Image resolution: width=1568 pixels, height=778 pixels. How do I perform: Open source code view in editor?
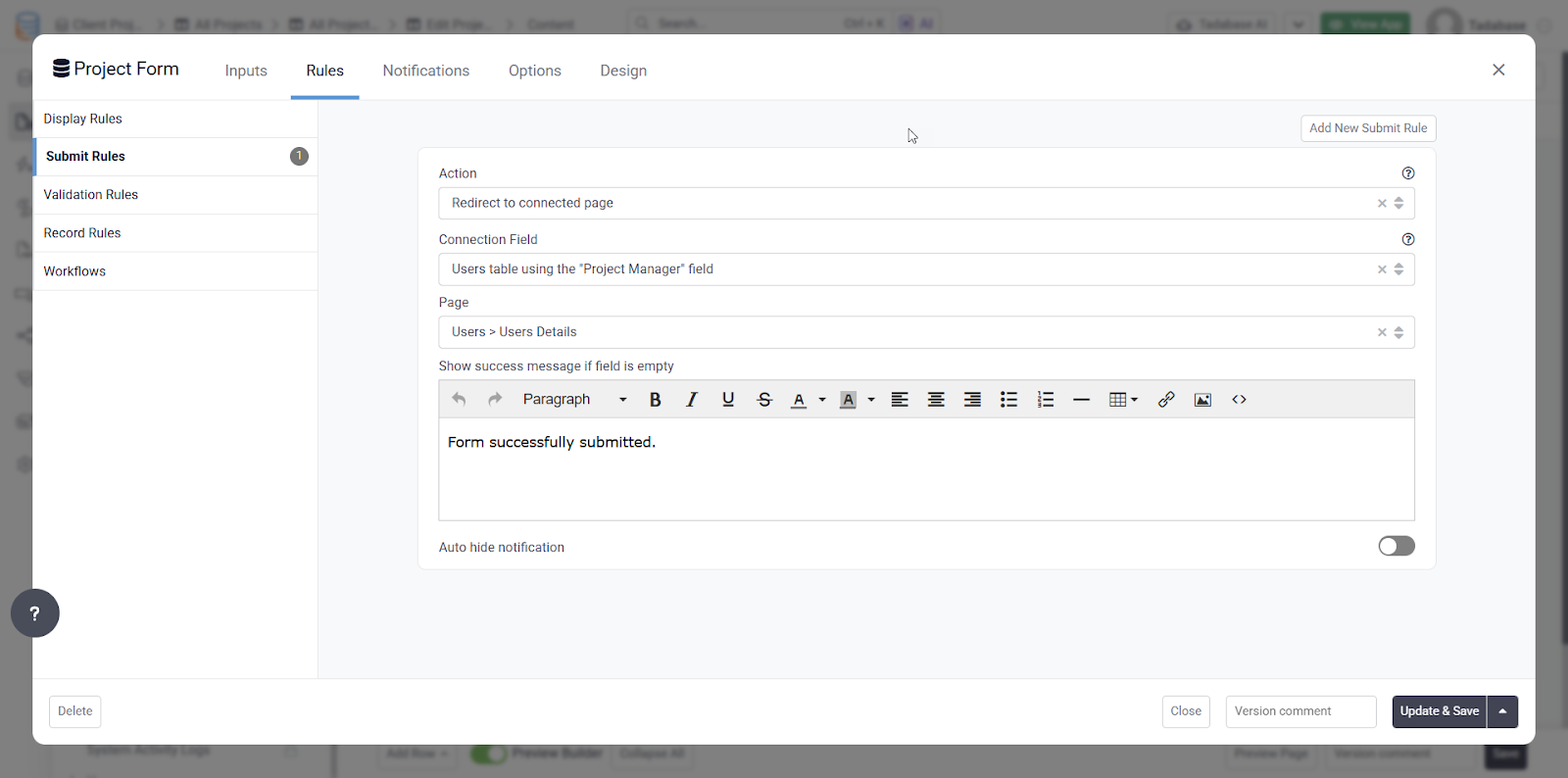coord(1239,400)
